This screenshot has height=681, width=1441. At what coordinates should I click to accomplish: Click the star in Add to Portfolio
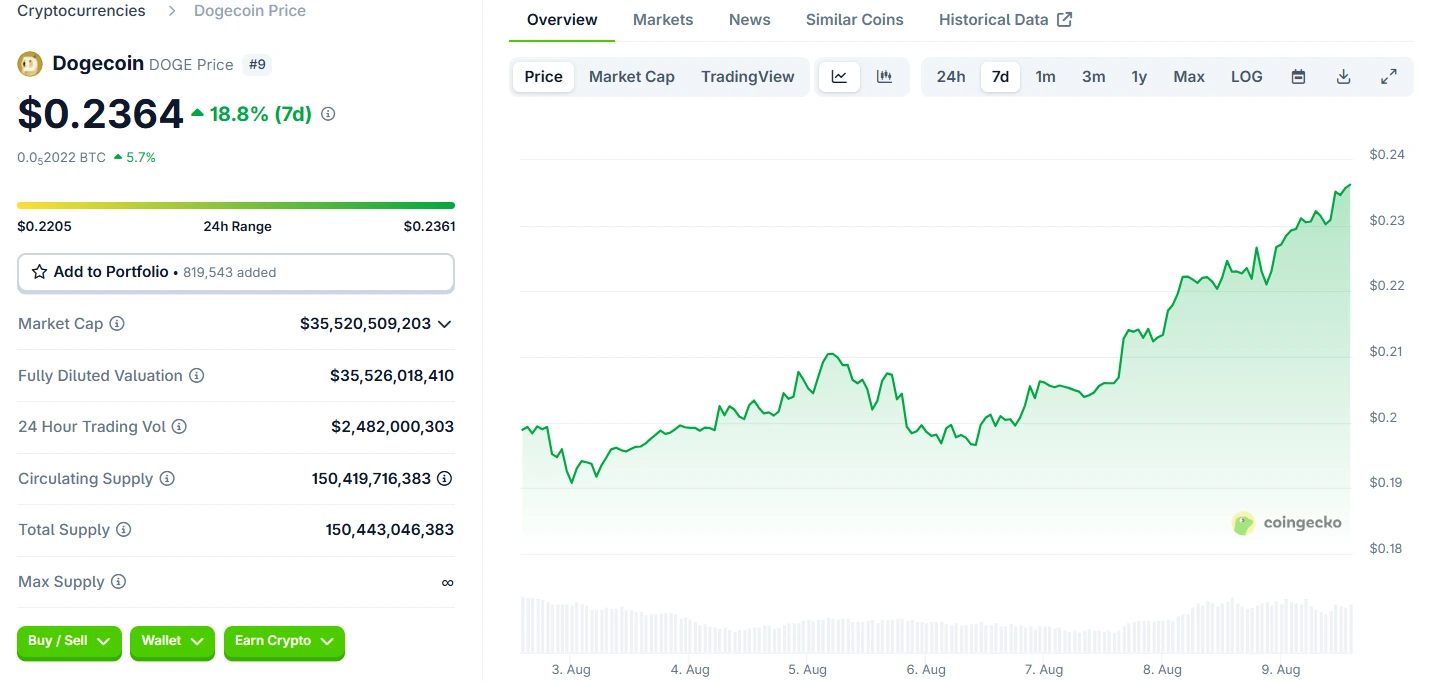tap(39, 271)
